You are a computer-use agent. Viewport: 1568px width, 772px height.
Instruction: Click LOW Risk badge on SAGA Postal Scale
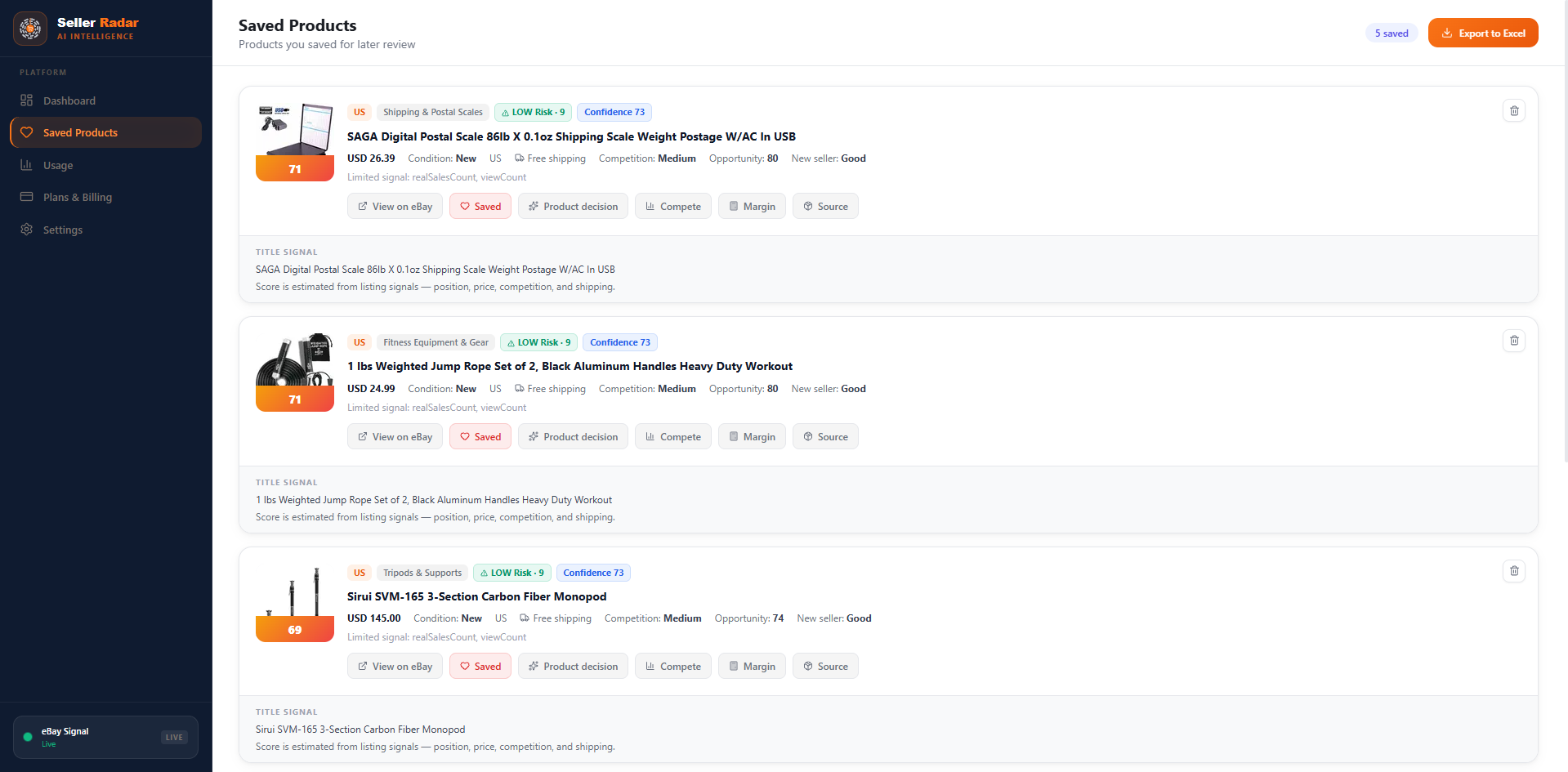533,112
